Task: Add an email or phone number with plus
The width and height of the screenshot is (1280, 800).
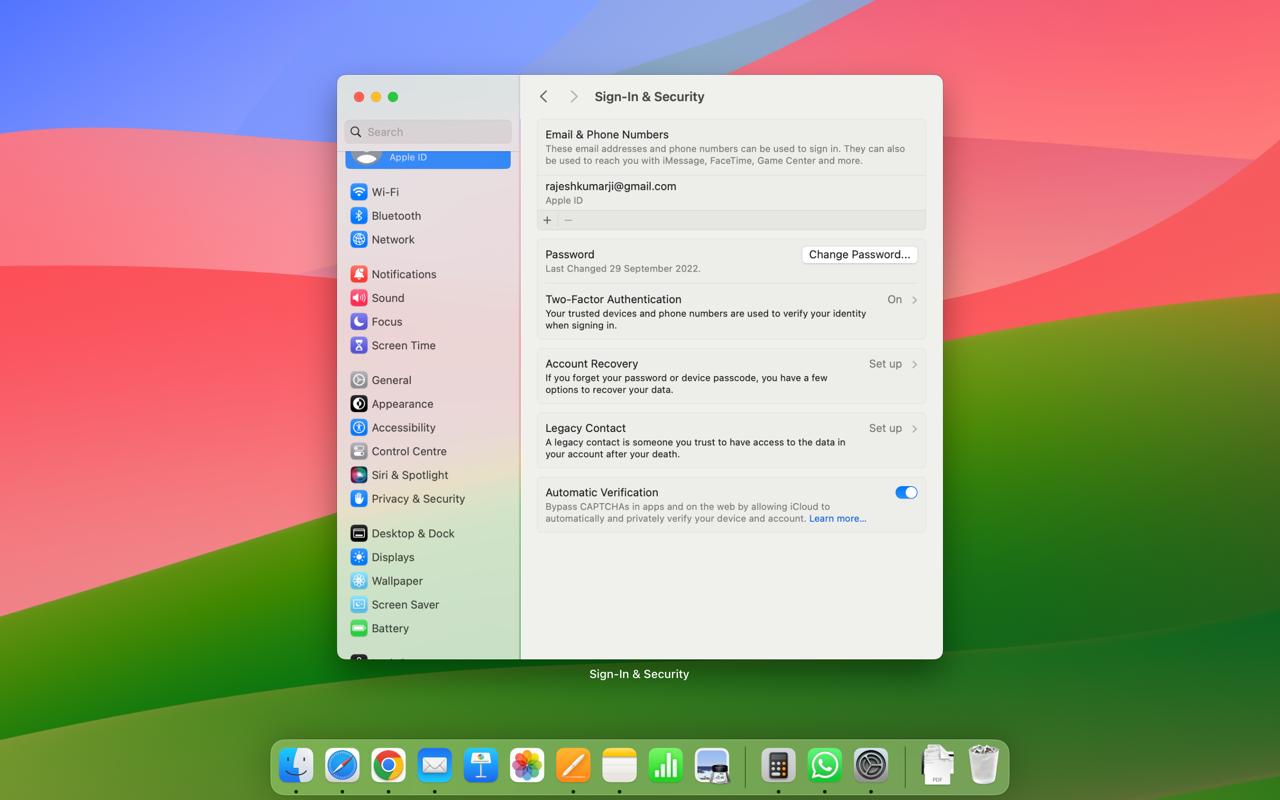Action: 547,220
